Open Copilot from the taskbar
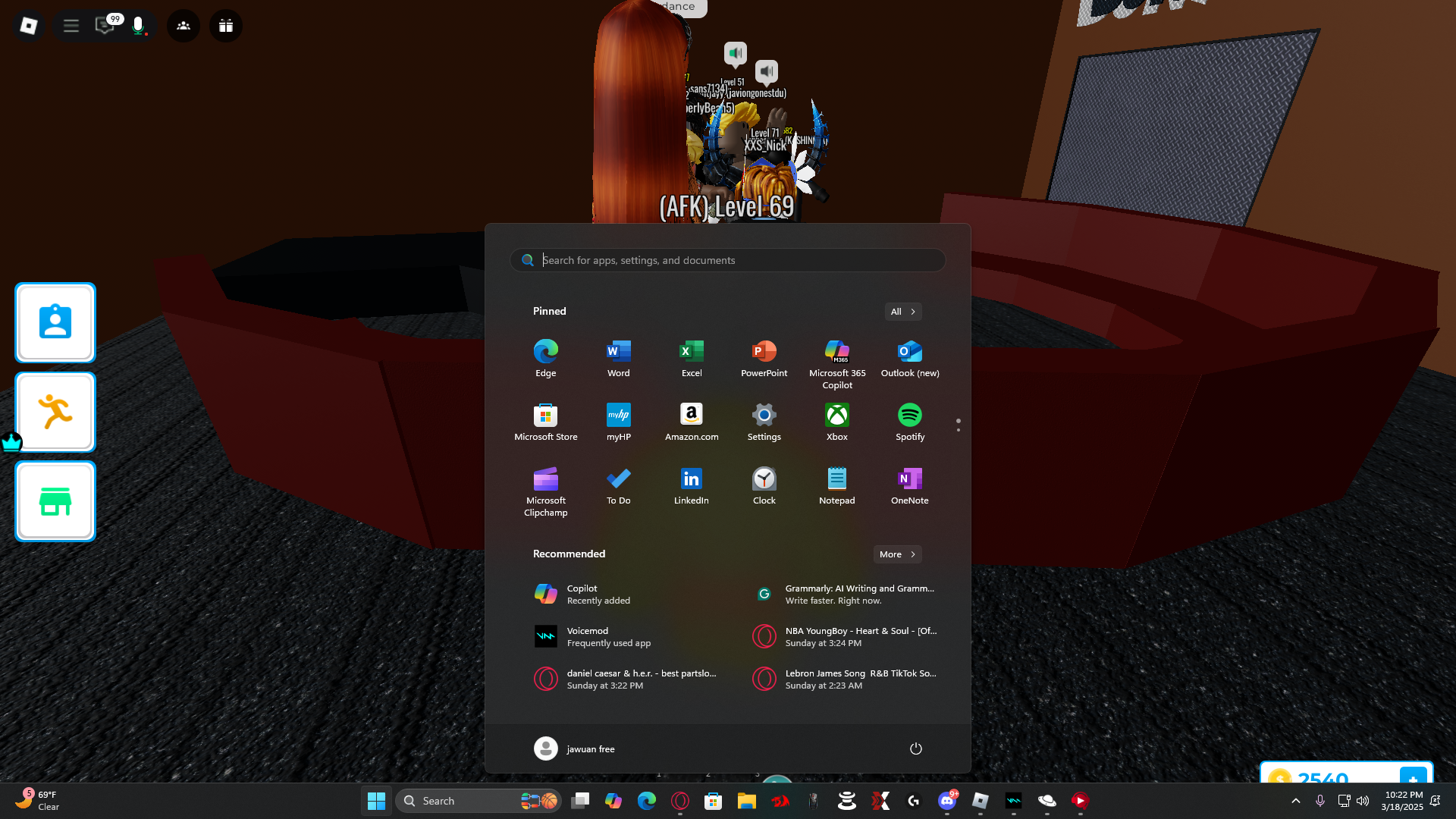Viewport: 1456px width, 819px height. 613,801
